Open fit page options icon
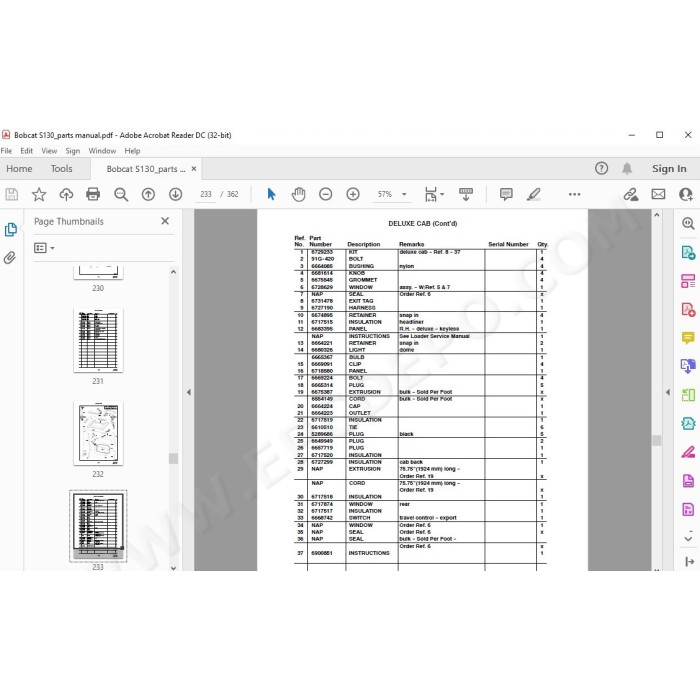700x700 pixels. point(433,194)
